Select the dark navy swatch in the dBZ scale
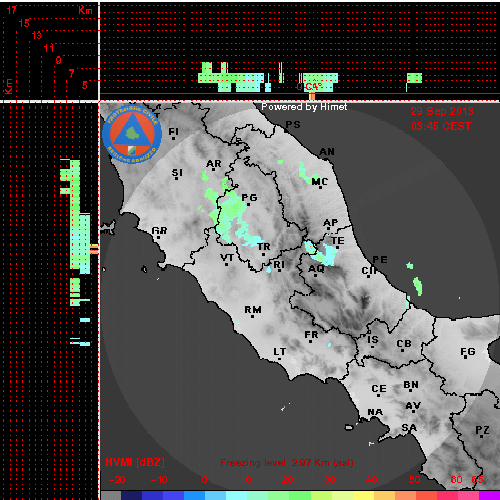 tap(131, 495)
